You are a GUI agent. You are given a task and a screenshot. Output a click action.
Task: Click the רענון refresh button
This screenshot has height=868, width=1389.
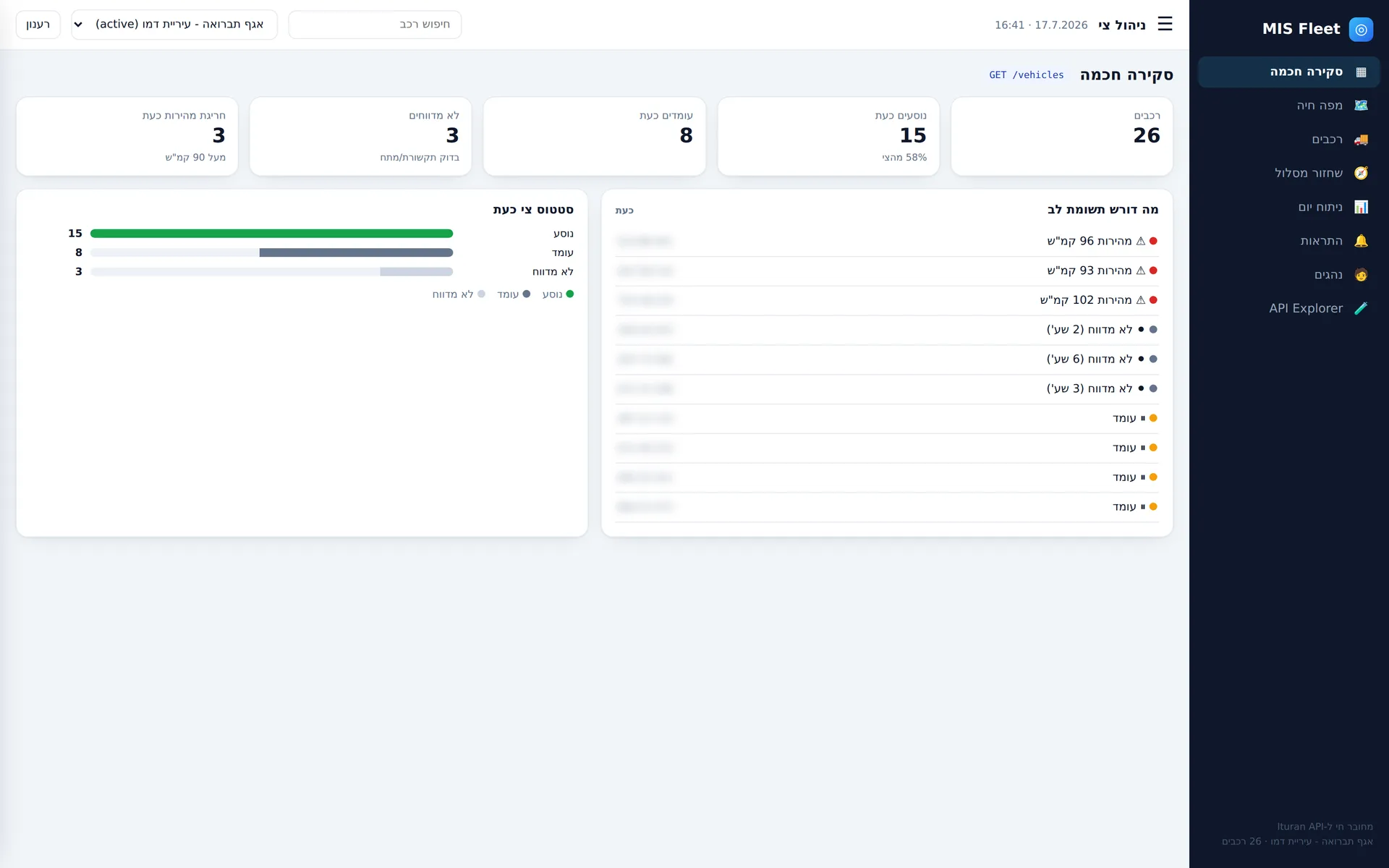pos(38,25)
